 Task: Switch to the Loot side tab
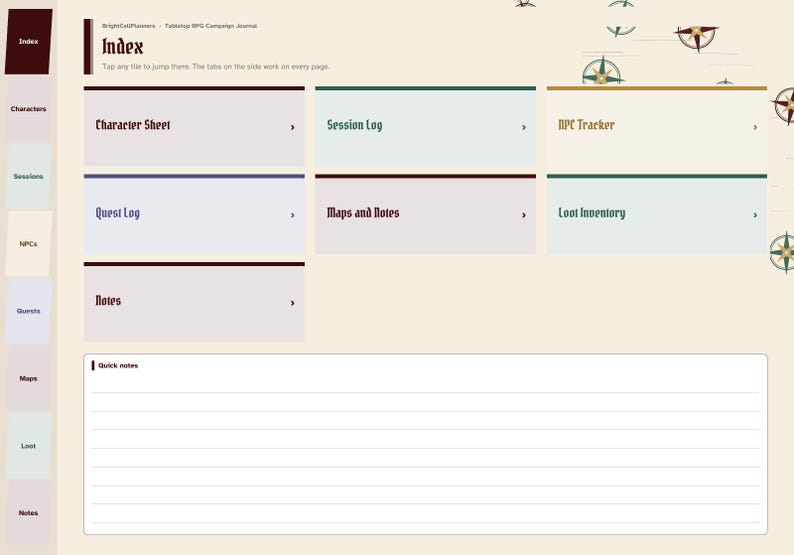pos(28,446)
